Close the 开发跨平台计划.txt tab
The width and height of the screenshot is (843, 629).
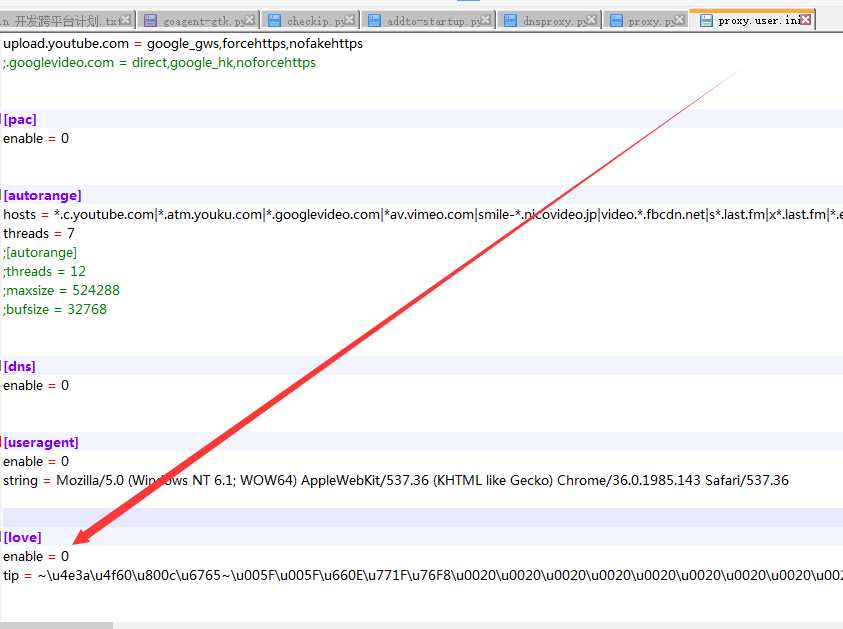pyautogui.click(x=126, y=20)
